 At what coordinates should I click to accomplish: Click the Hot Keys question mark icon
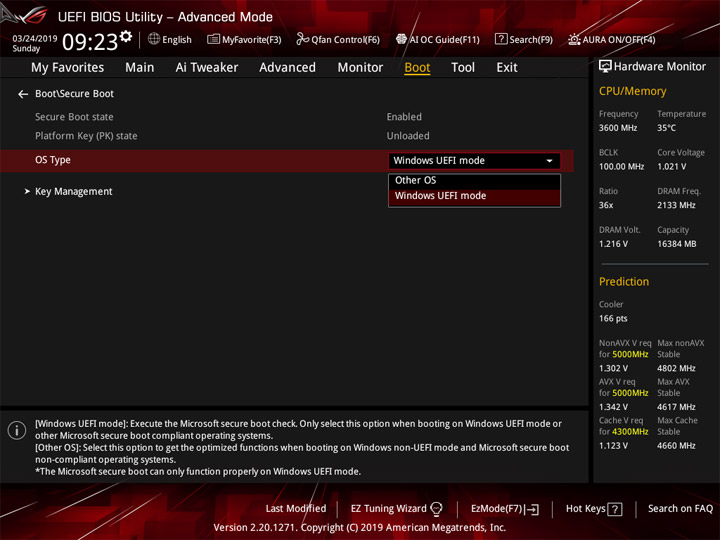click(x=615, y=509)
